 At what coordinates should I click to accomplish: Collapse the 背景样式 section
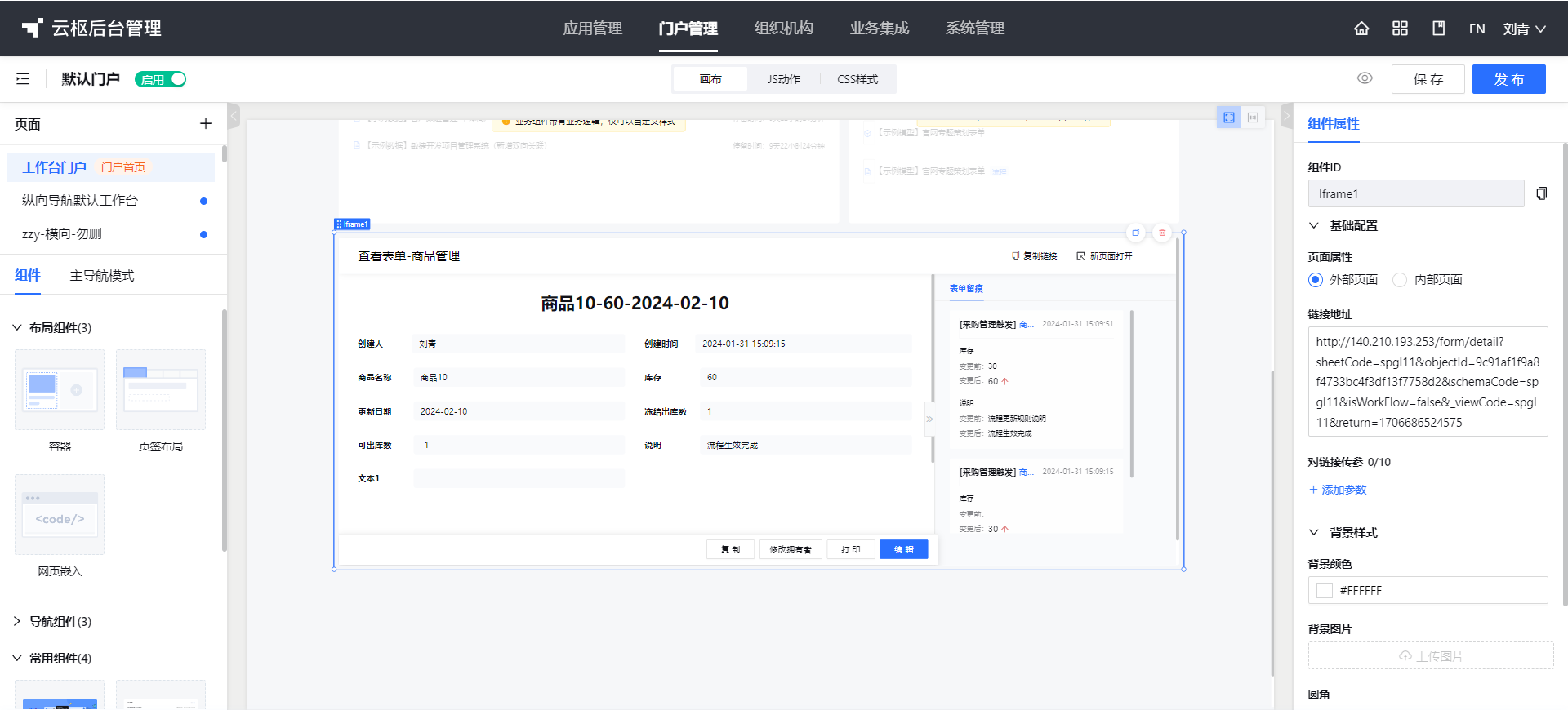pos(1314,532)
